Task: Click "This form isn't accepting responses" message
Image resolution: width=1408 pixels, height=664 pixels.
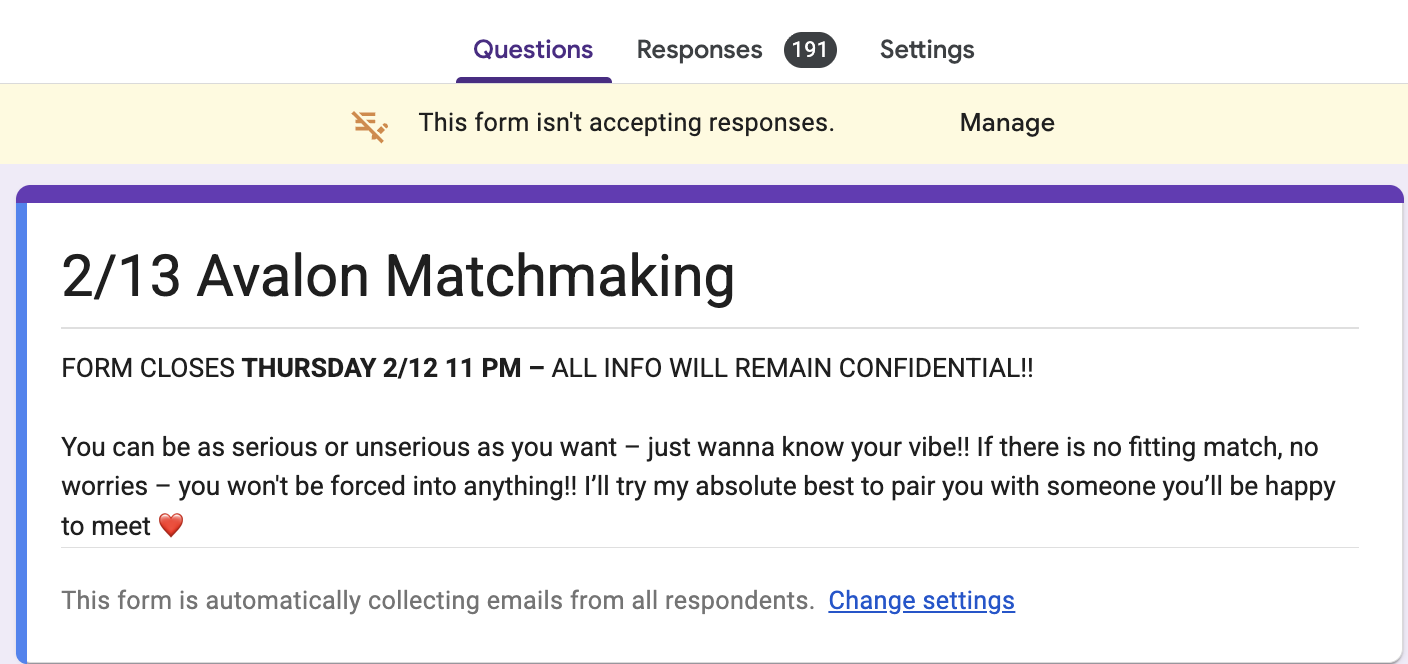Action: pyautogui.click(x=626, y=124)
